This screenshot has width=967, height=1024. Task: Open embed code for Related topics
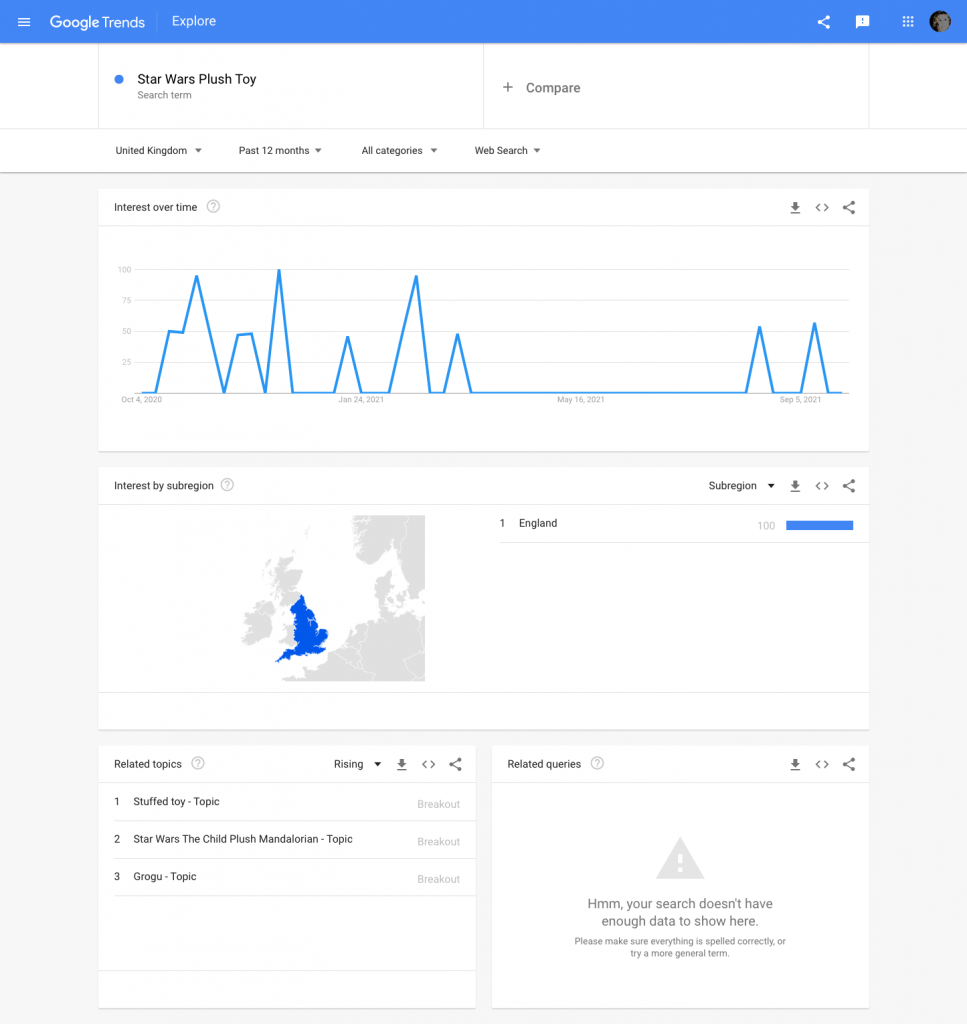pyautogui.click(x=428, y=763)
